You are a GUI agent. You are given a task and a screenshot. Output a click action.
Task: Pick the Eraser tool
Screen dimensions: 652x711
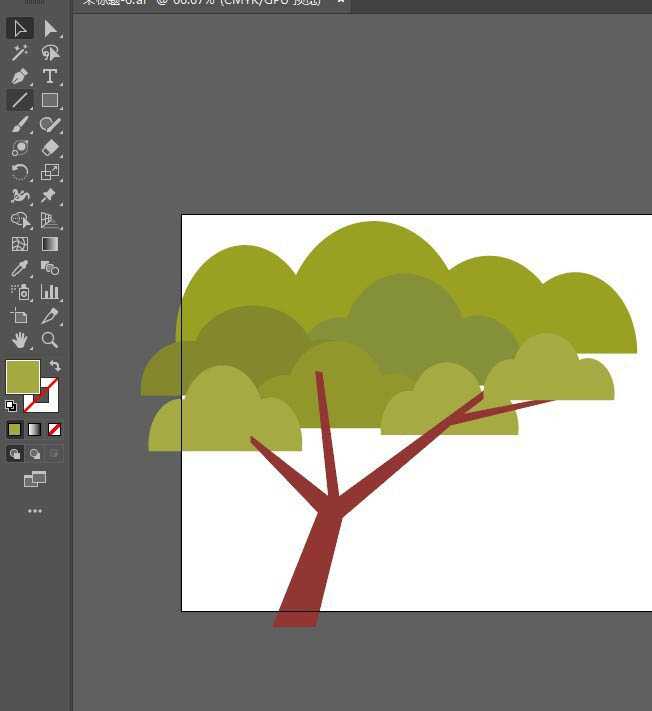click(50, 148)
